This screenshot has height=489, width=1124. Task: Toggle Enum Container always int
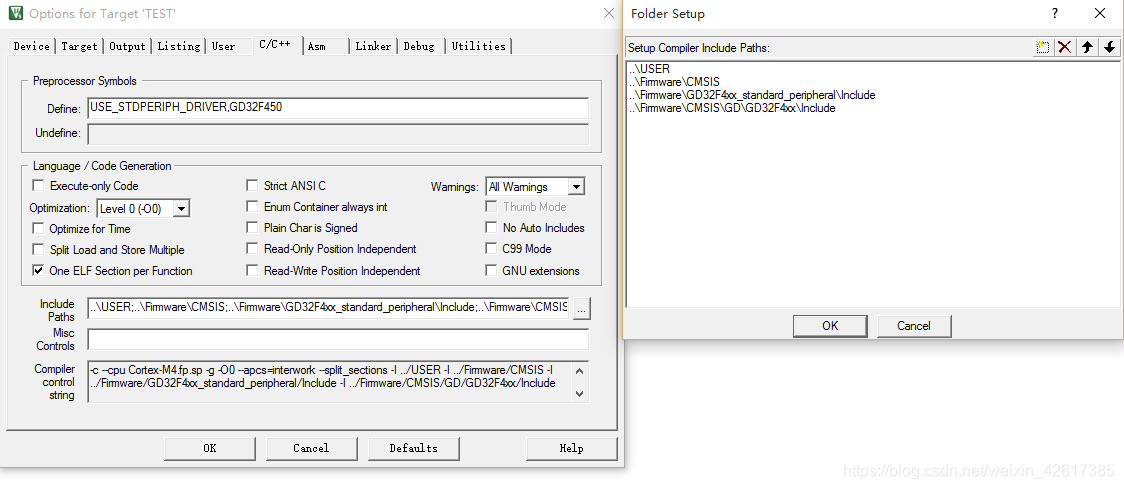(252, 206)
